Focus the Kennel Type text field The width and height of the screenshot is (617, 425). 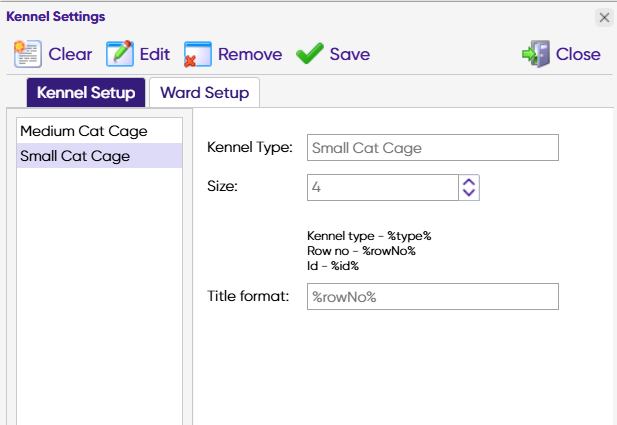[432, 148]
